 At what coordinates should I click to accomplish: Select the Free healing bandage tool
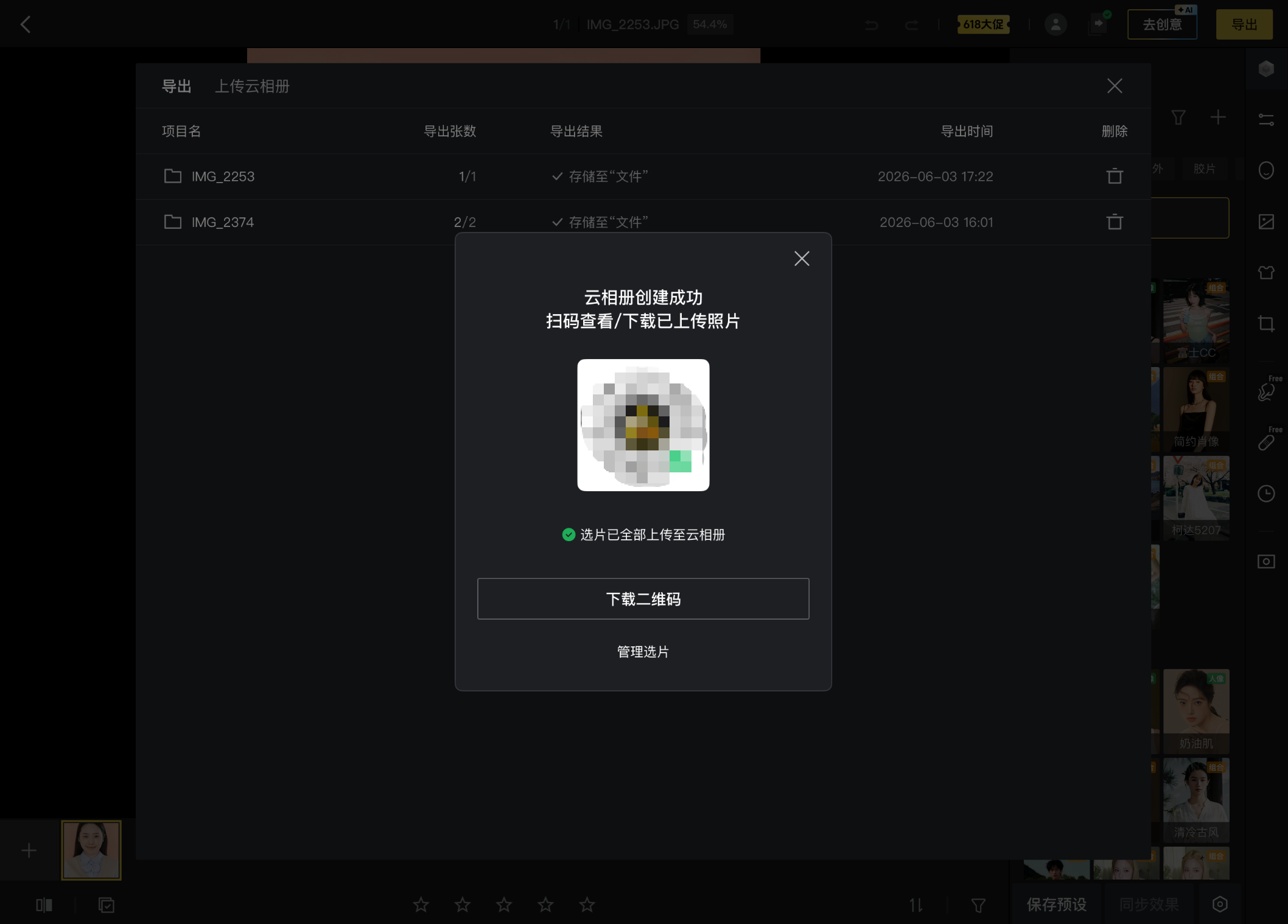tap(1266, 443)
